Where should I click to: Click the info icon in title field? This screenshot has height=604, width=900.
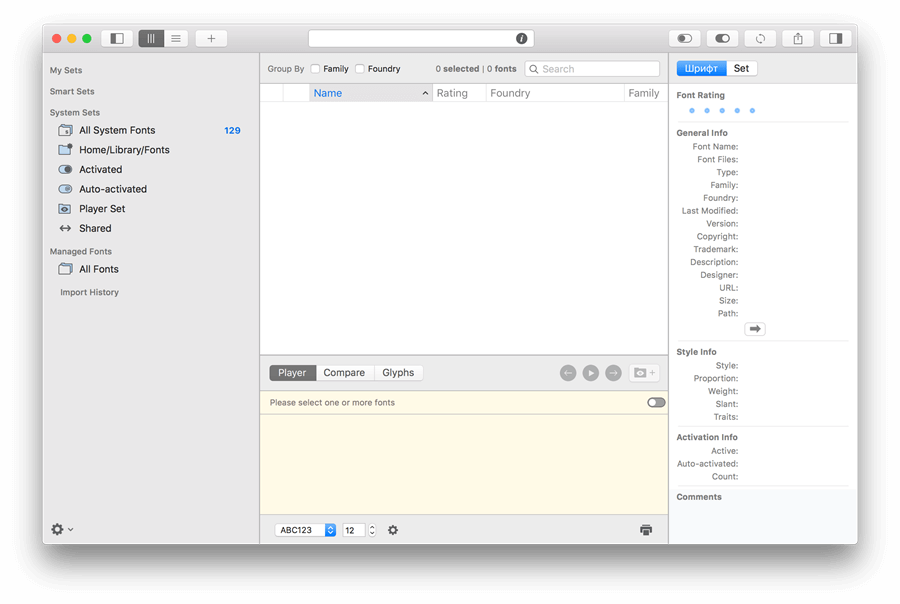pos(521,38)
